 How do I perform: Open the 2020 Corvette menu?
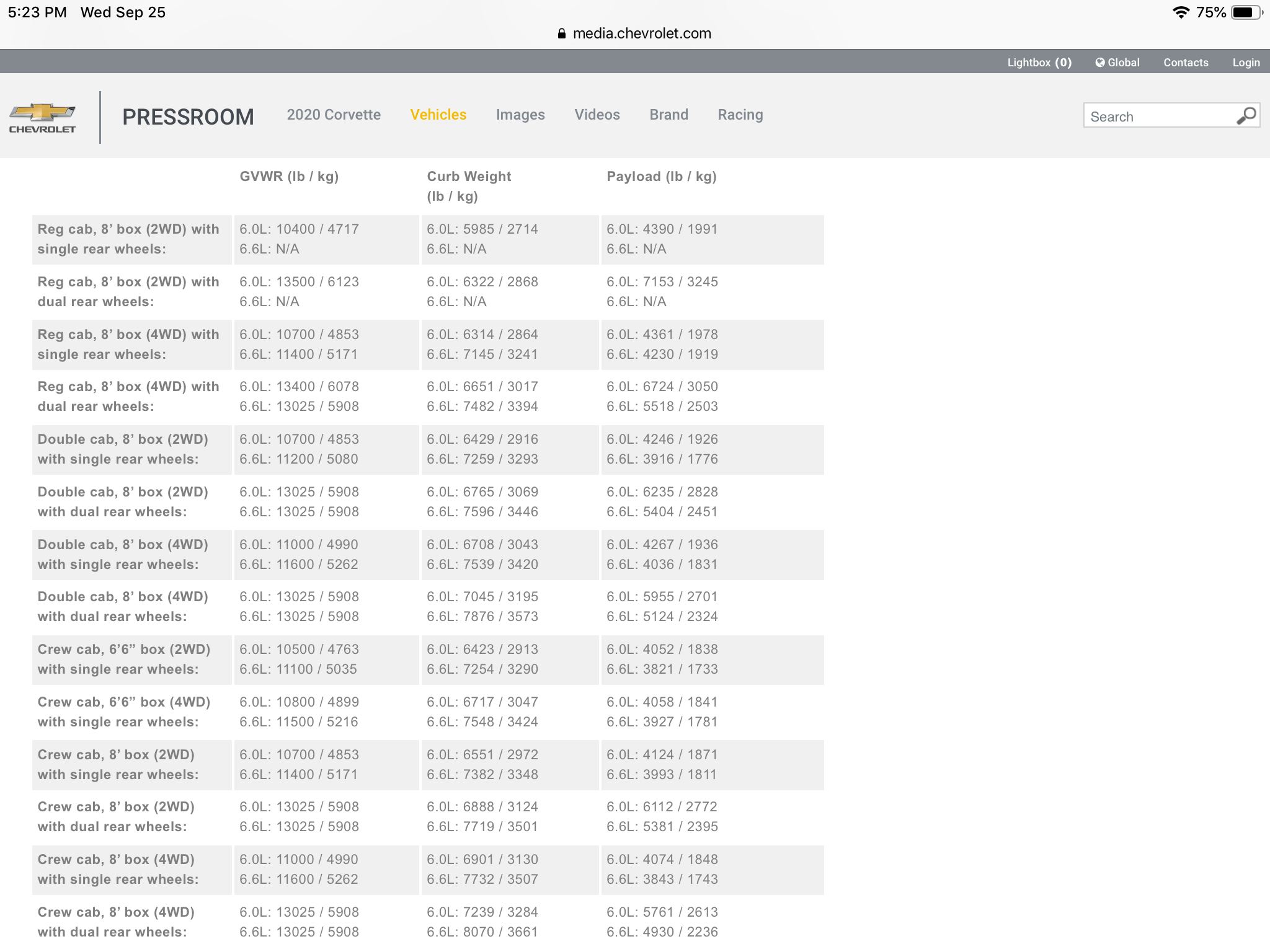[x=334, y=115]
